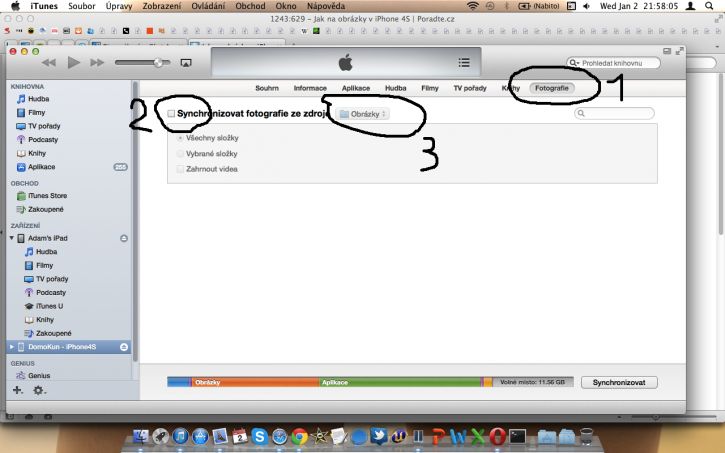Open the Zobrazení menu
Image resolution: width=725 pixels, height=453 pixels.
162,6
